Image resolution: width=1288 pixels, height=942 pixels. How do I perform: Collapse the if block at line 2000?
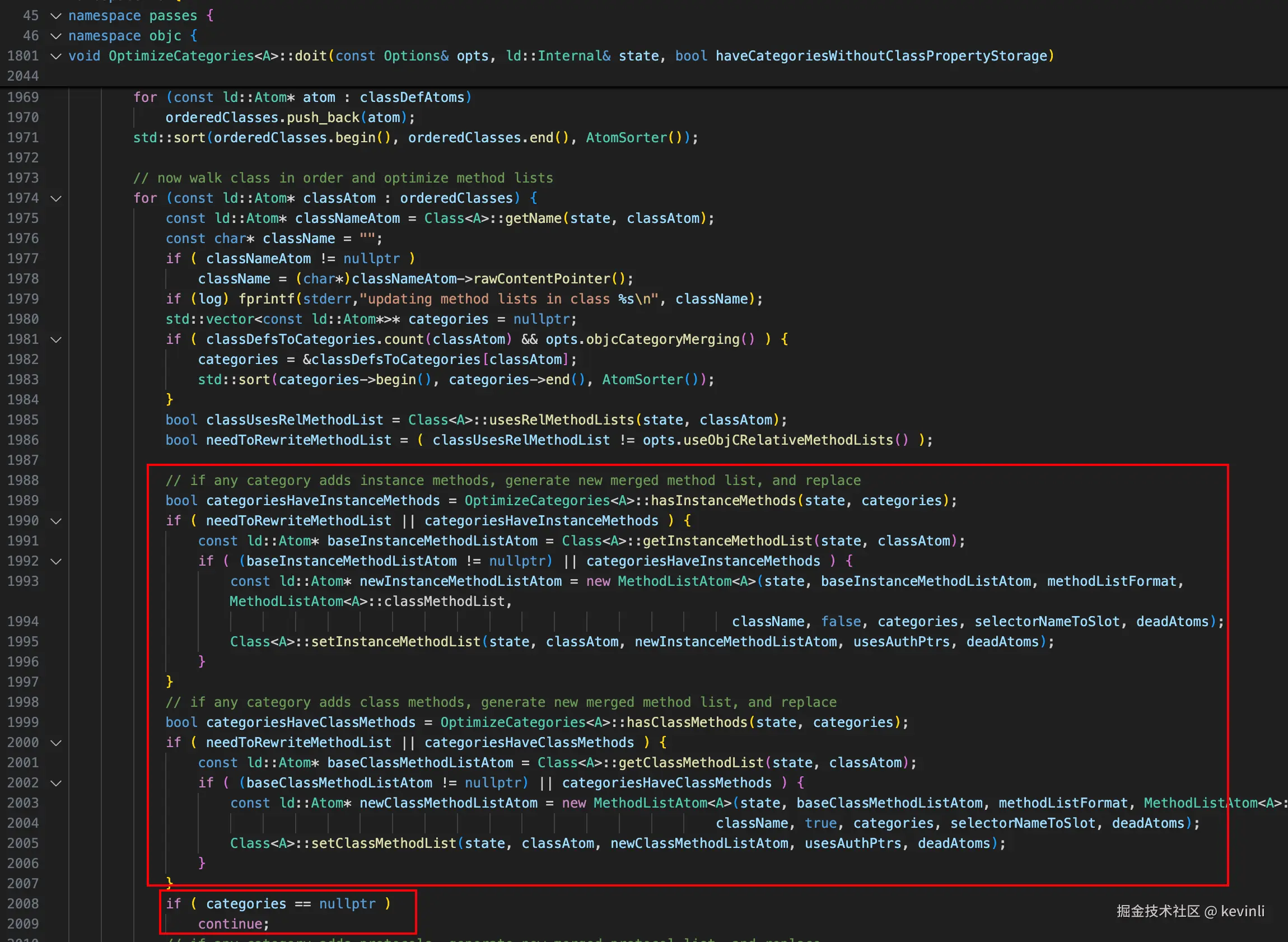pos(56,743)
